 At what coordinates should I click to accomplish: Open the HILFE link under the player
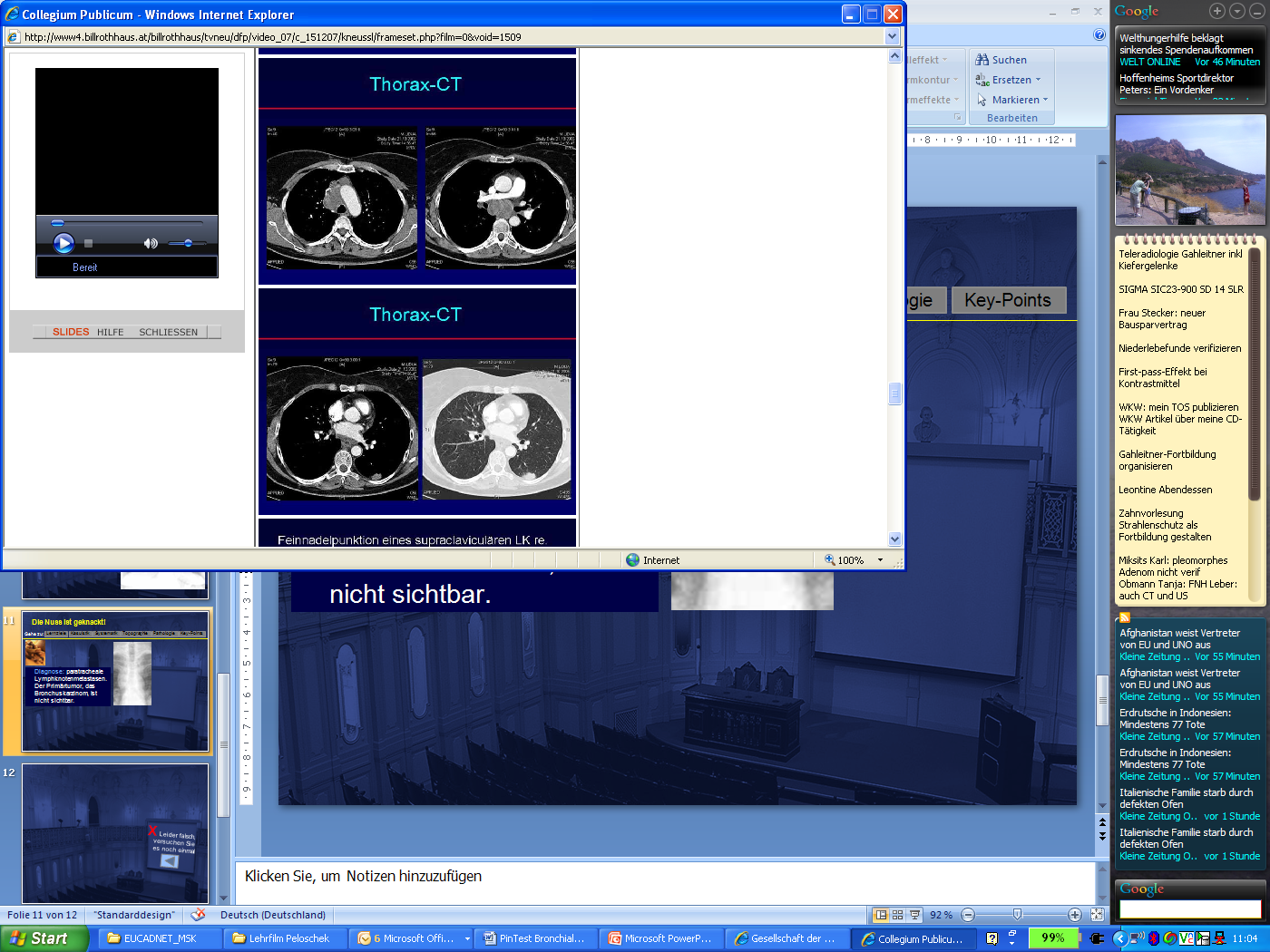coord(110,332)
